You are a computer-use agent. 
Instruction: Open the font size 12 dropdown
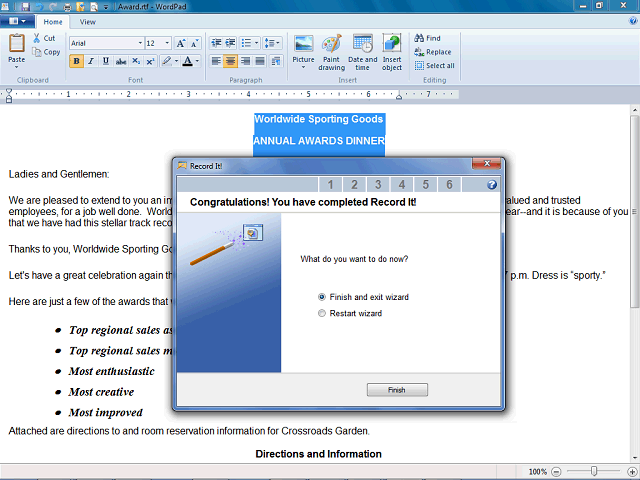(x=167, y=43)
